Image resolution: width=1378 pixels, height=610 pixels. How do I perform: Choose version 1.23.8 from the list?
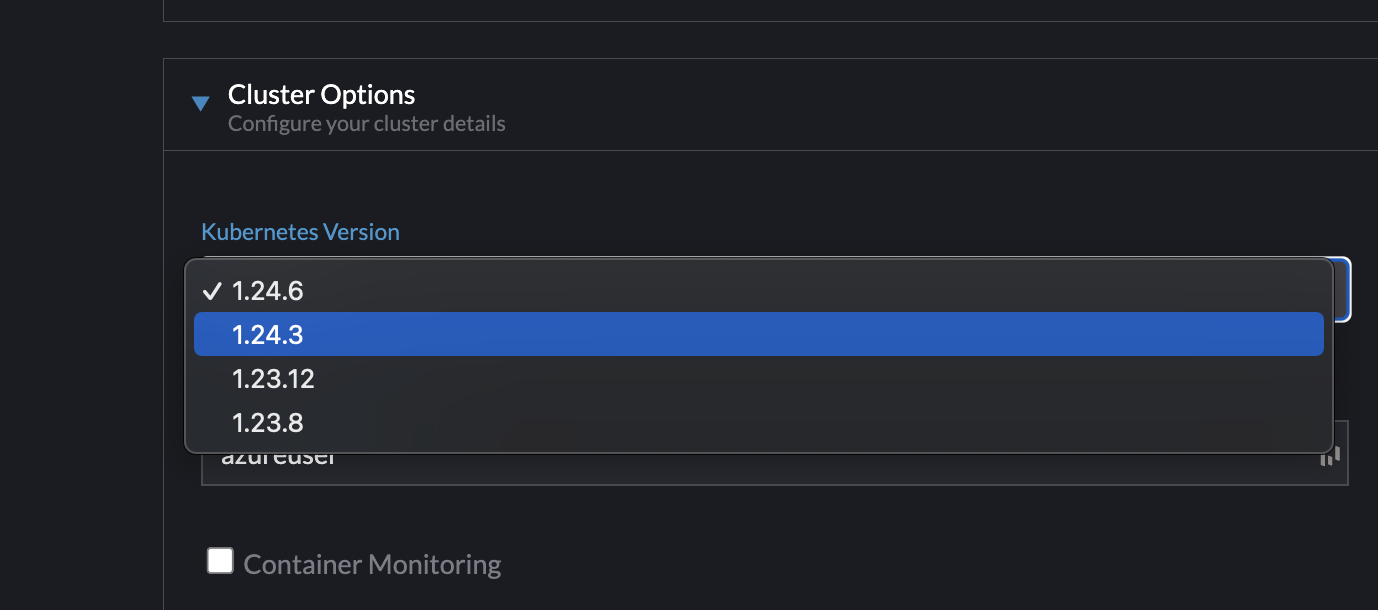click(267, 422)
